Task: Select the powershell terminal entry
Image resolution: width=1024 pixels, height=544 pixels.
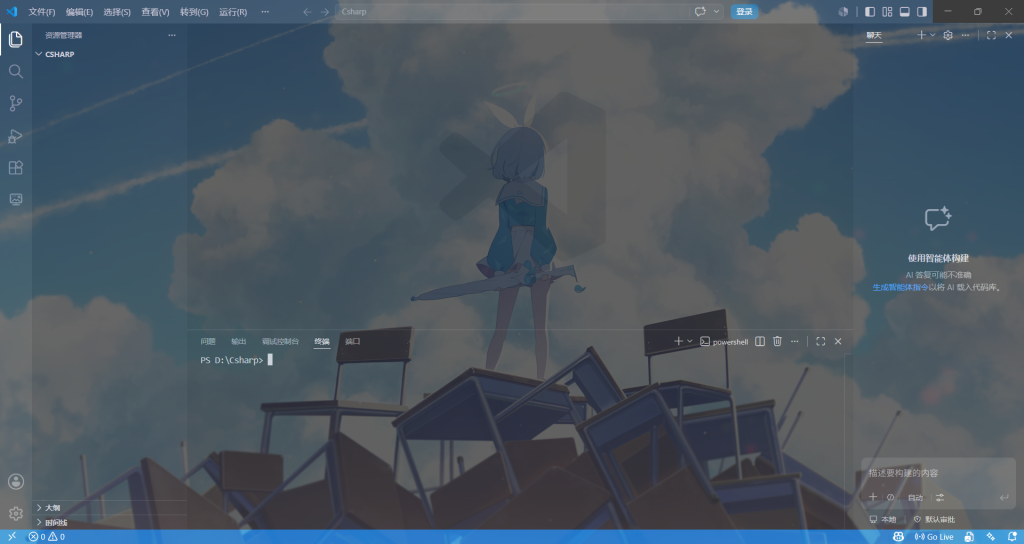Action: 724,342
